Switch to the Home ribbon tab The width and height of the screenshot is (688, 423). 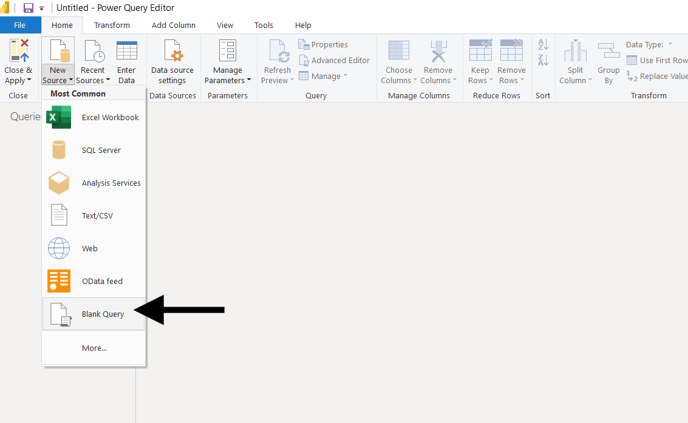(62, 25)
